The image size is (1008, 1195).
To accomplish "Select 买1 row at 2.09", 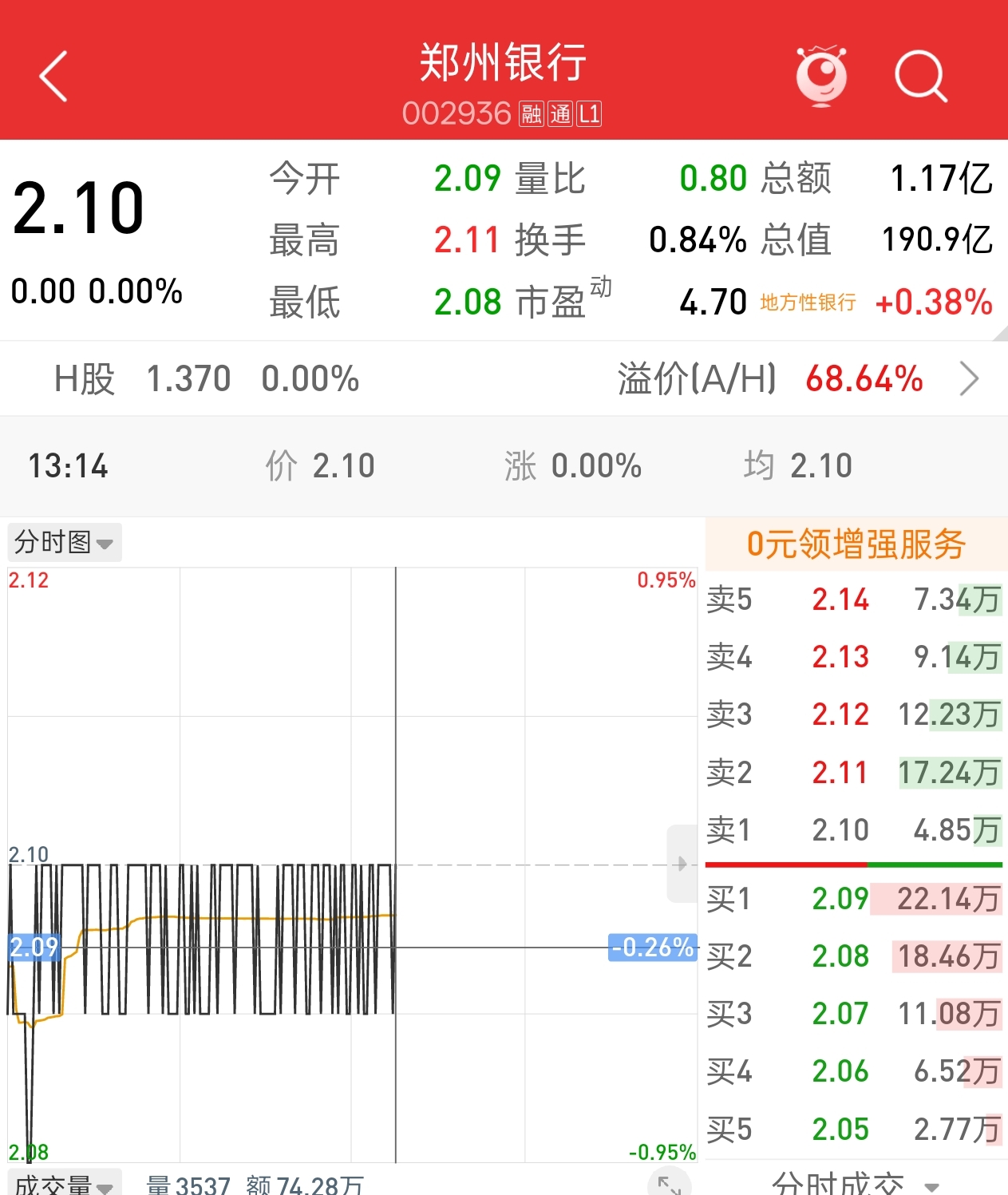I will pyautogui.click(x=855, y=899).
